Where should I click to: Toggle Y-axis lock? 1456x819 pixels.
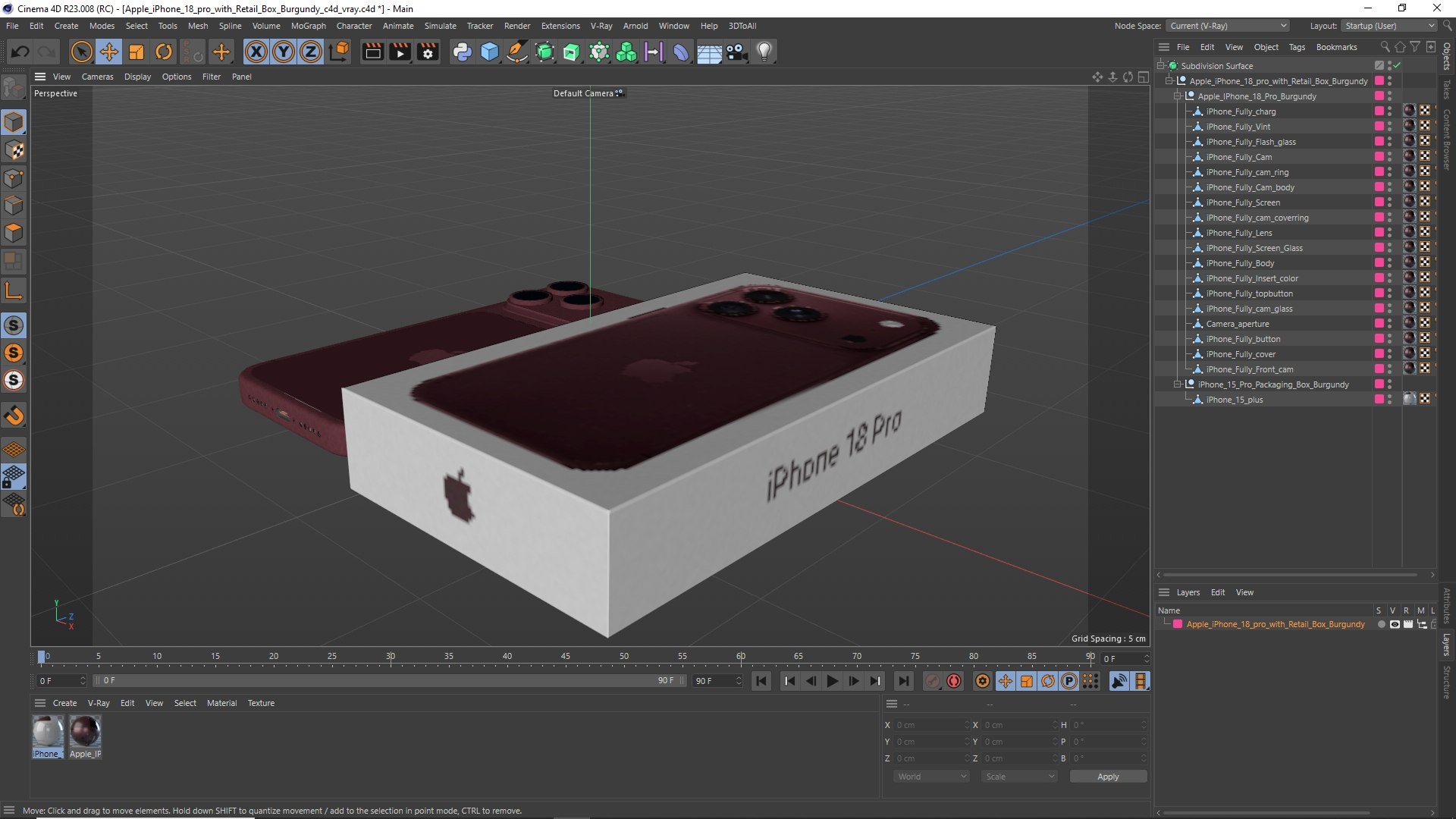[x=284, y=52]
